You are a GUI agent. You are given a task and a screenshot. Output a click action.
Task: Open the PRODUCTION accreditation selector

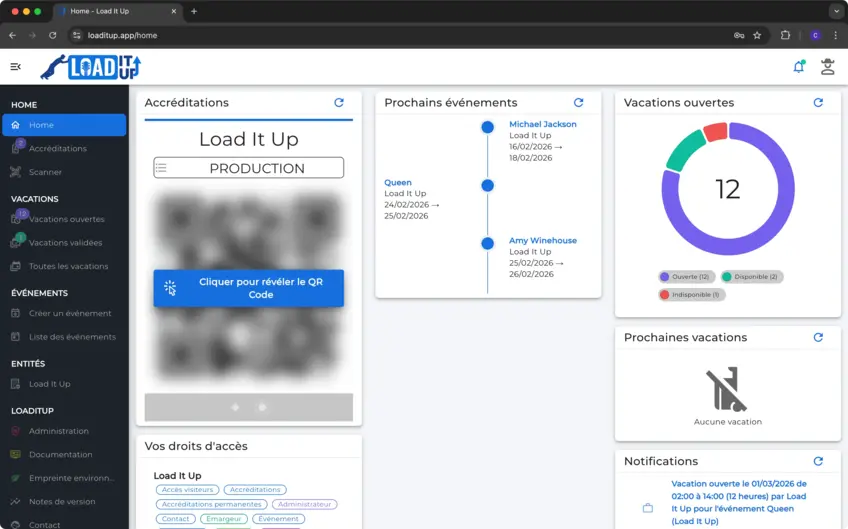tap(248, 168)
